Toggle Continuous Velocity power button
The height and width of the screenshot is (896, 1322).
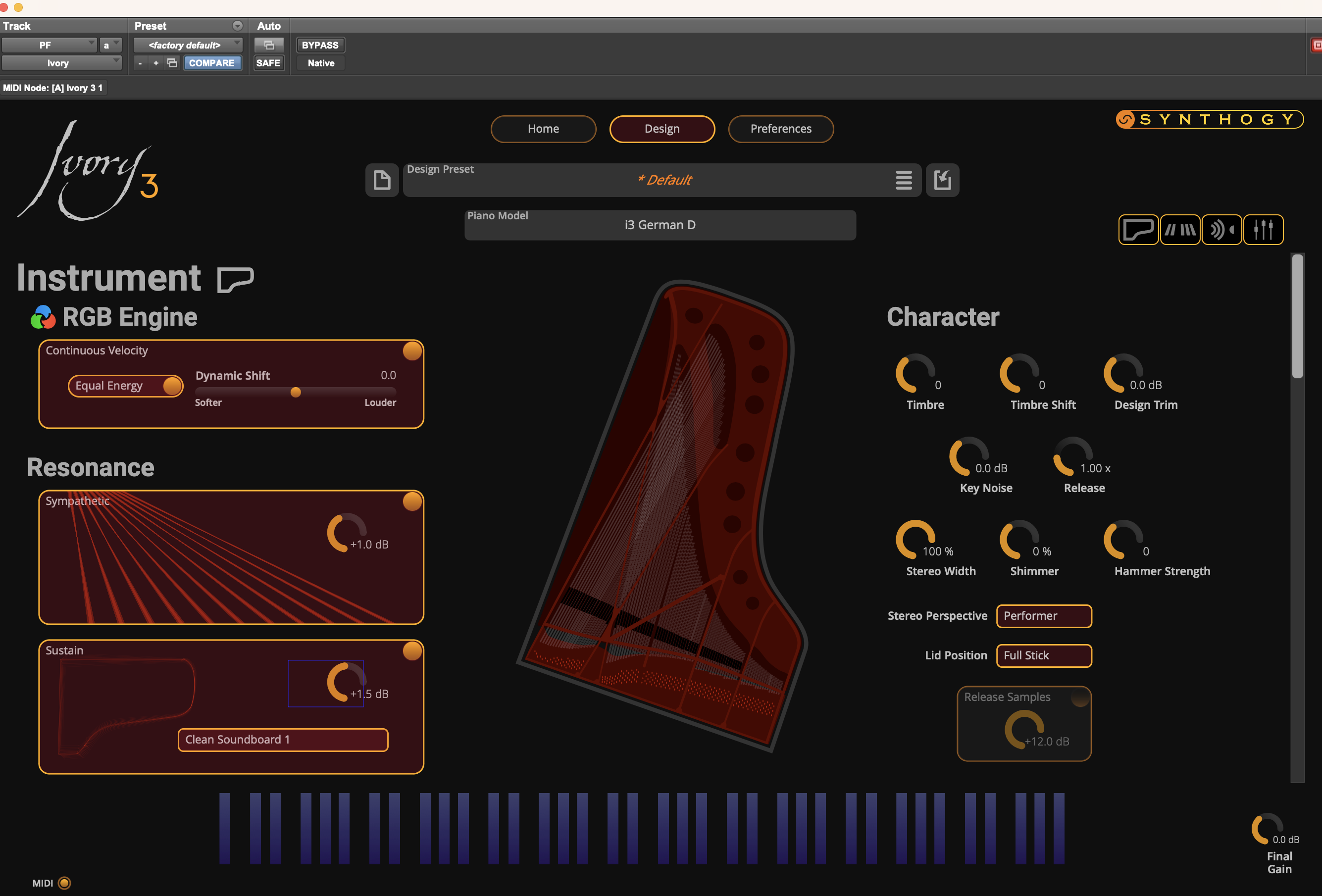click(x=412, y=351)
